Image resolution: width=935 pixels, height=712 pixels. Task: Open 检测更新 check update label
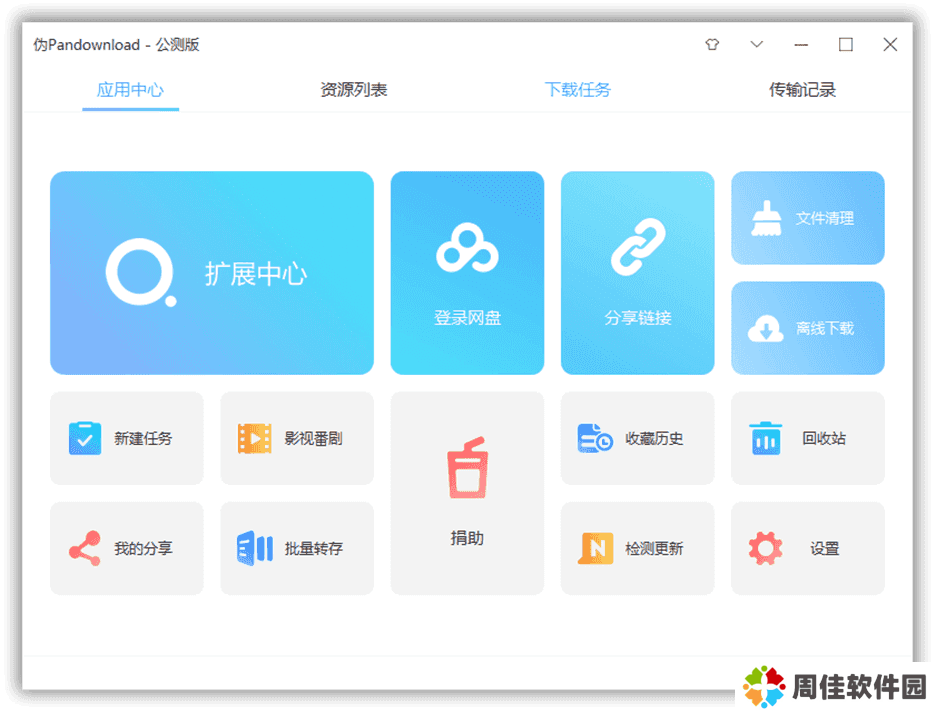coord(654,548)
